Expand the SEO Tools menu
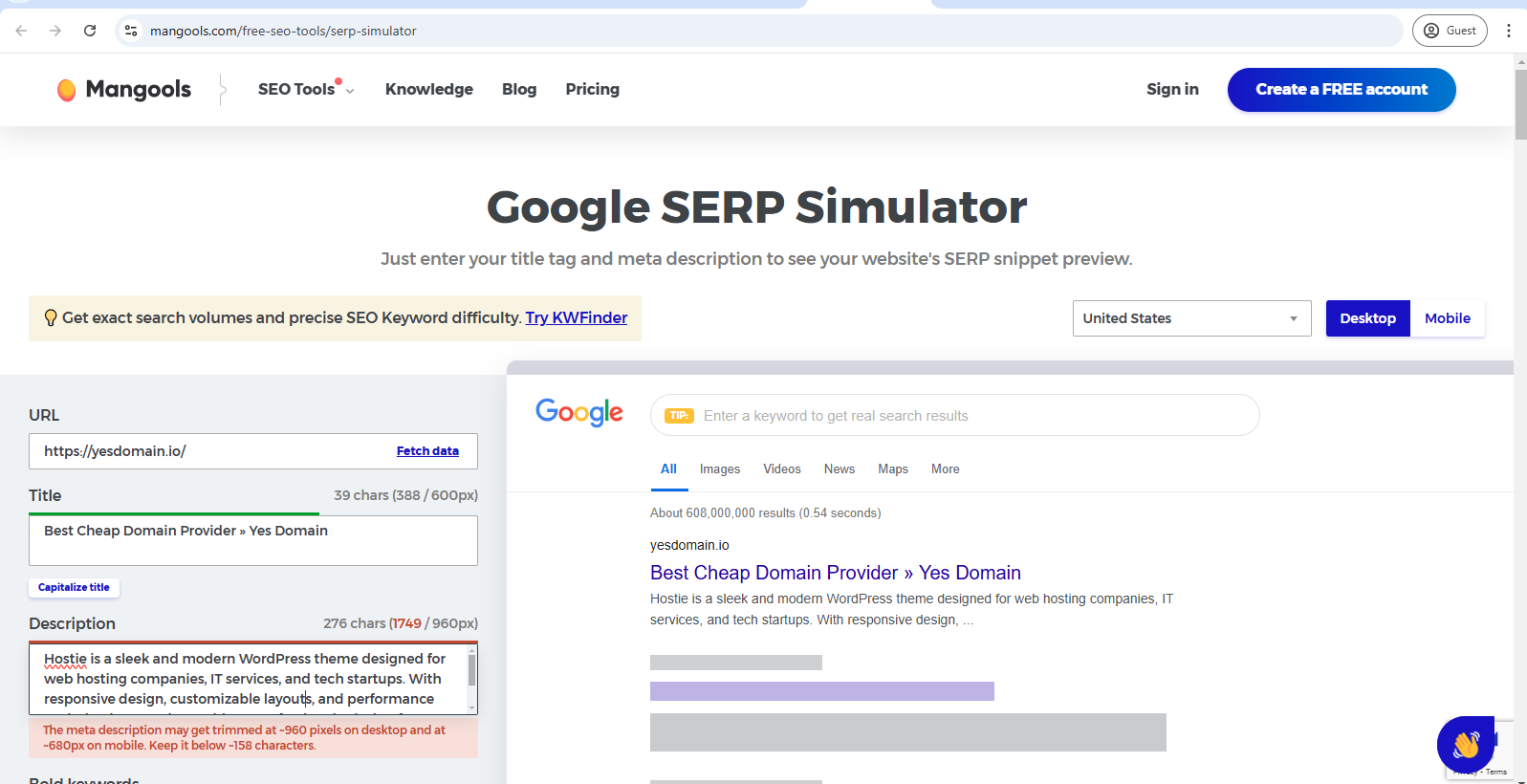This screenshot has width=1527, height=784. pos(306,89)
